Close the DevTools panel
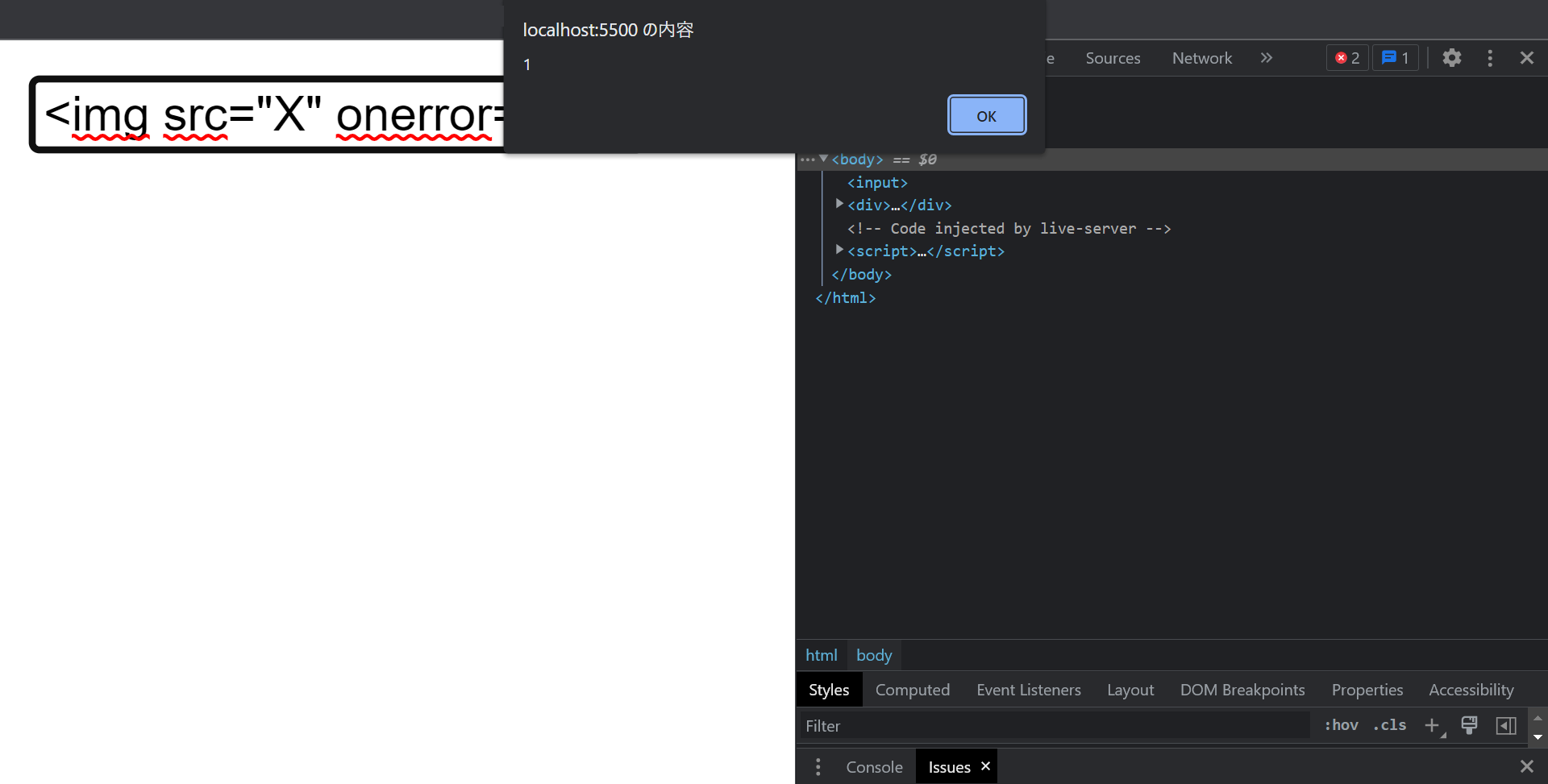This screenshot has height=784, width=1548. coord(1527,58)
